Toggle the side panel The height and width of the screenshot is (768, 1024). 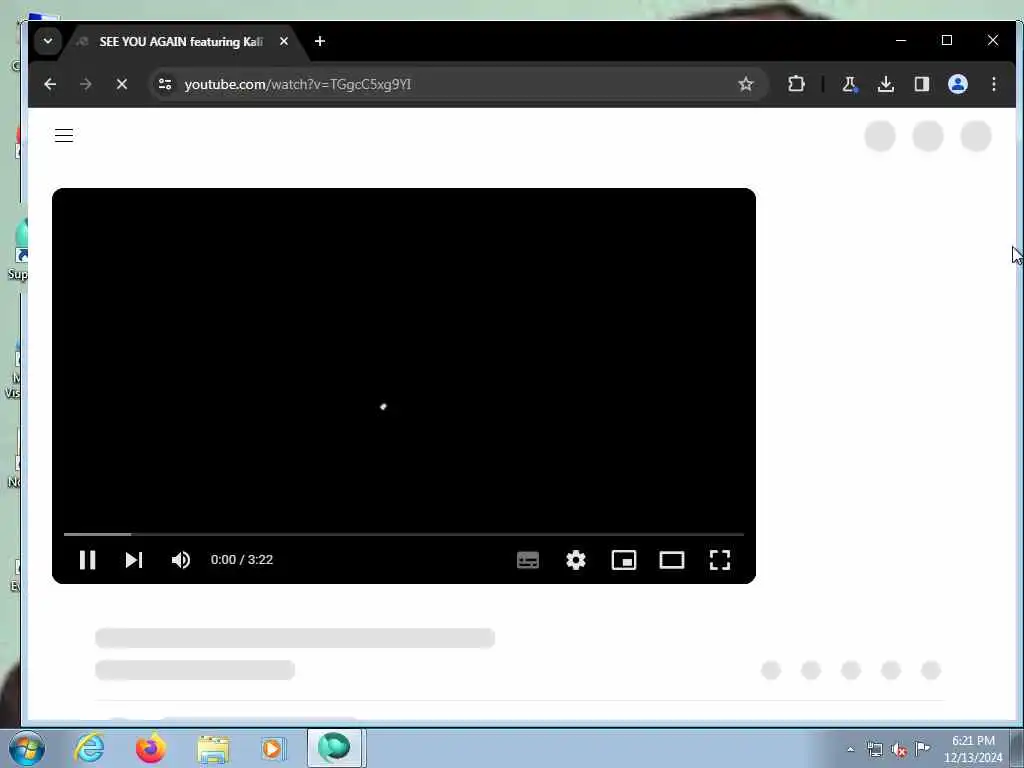(x=921, y=84)
